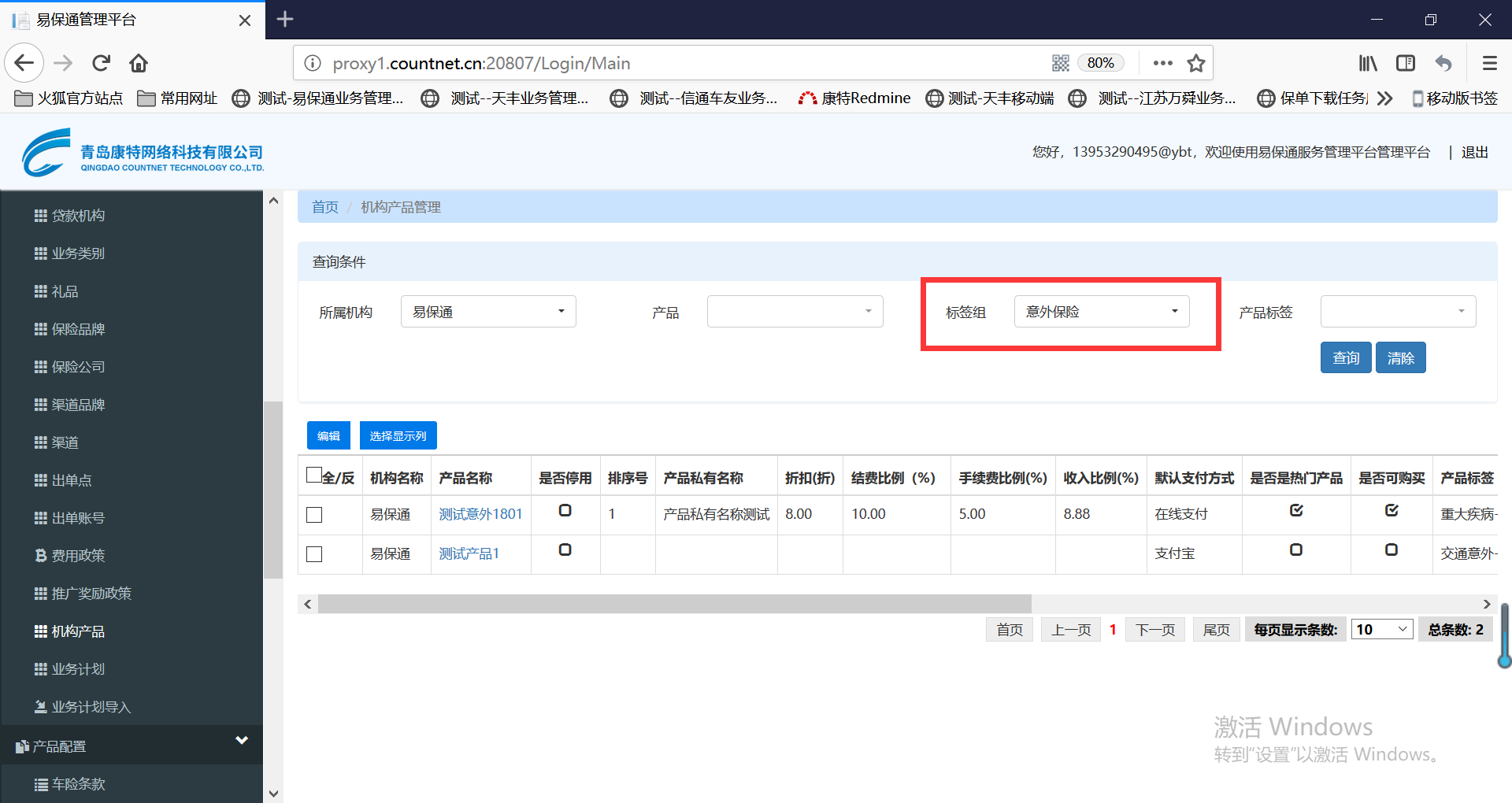
Task: Go to the browser home page icon
Action: (x=139, y=63)
